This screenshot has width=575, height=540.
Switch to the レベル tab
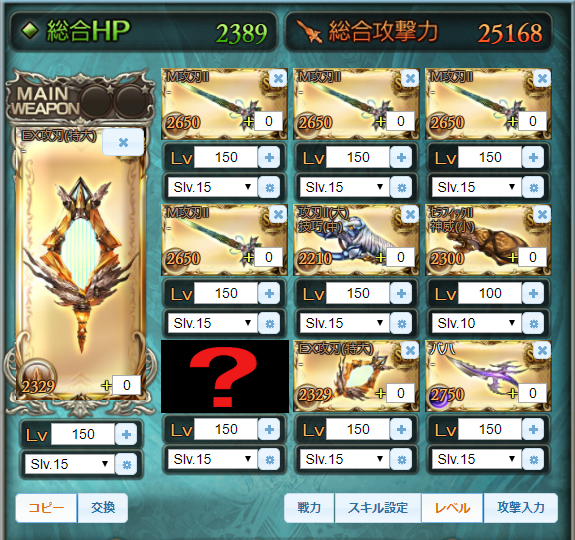pyautogui.click(x=452, y=508)
